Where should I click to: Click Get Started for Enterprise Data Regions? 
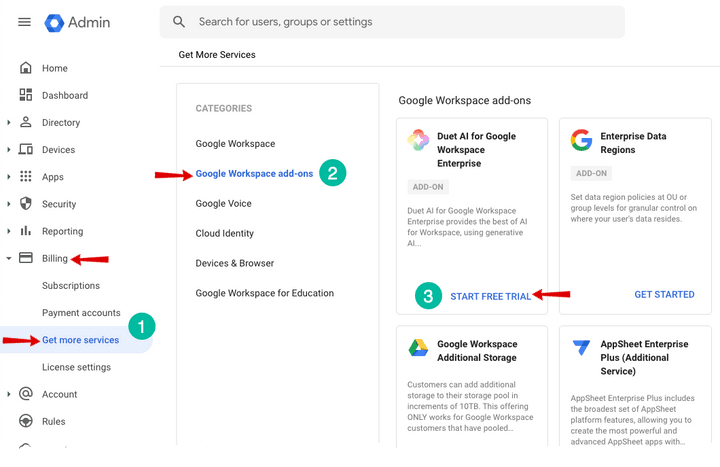664,295
